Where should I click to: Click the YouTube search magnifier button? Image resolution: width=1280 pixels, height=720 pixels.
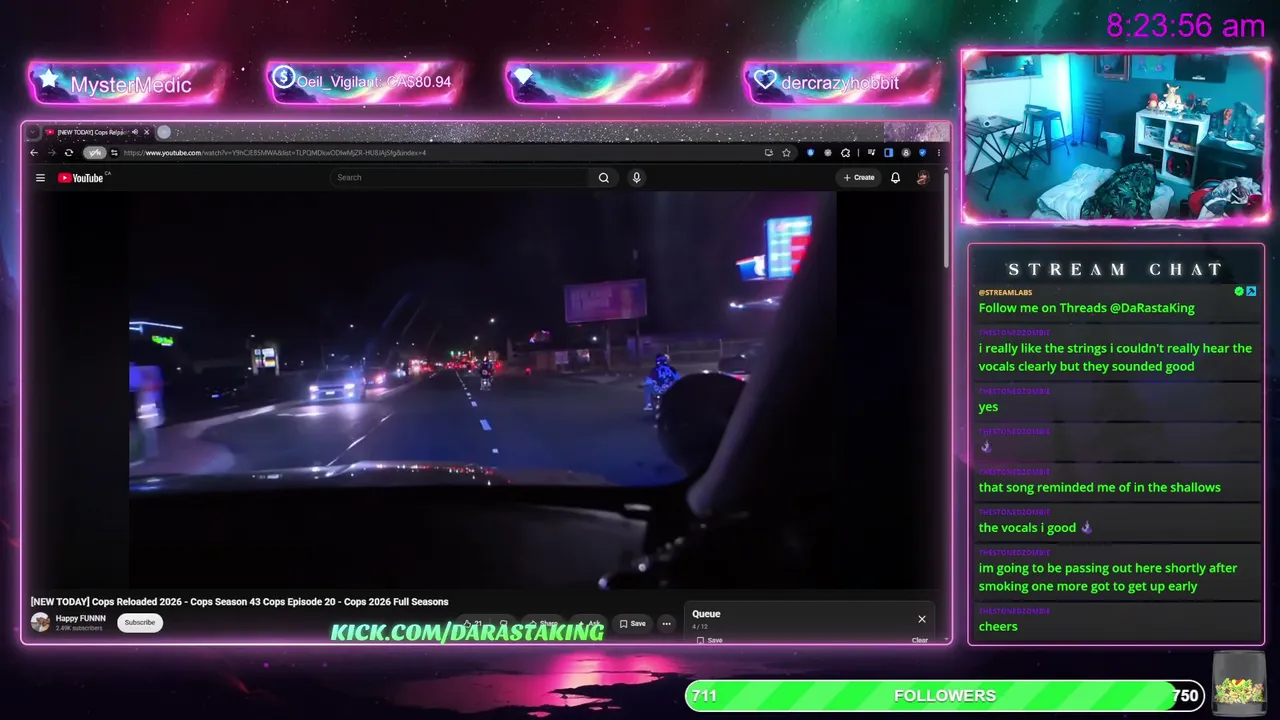(x=604, y=178)
